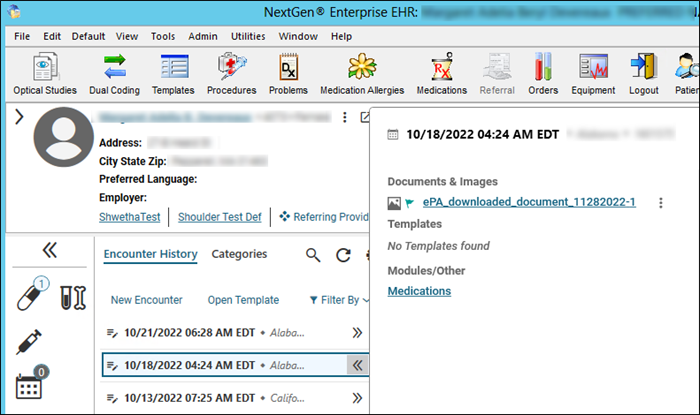Open options menu for ePA document

661,203
